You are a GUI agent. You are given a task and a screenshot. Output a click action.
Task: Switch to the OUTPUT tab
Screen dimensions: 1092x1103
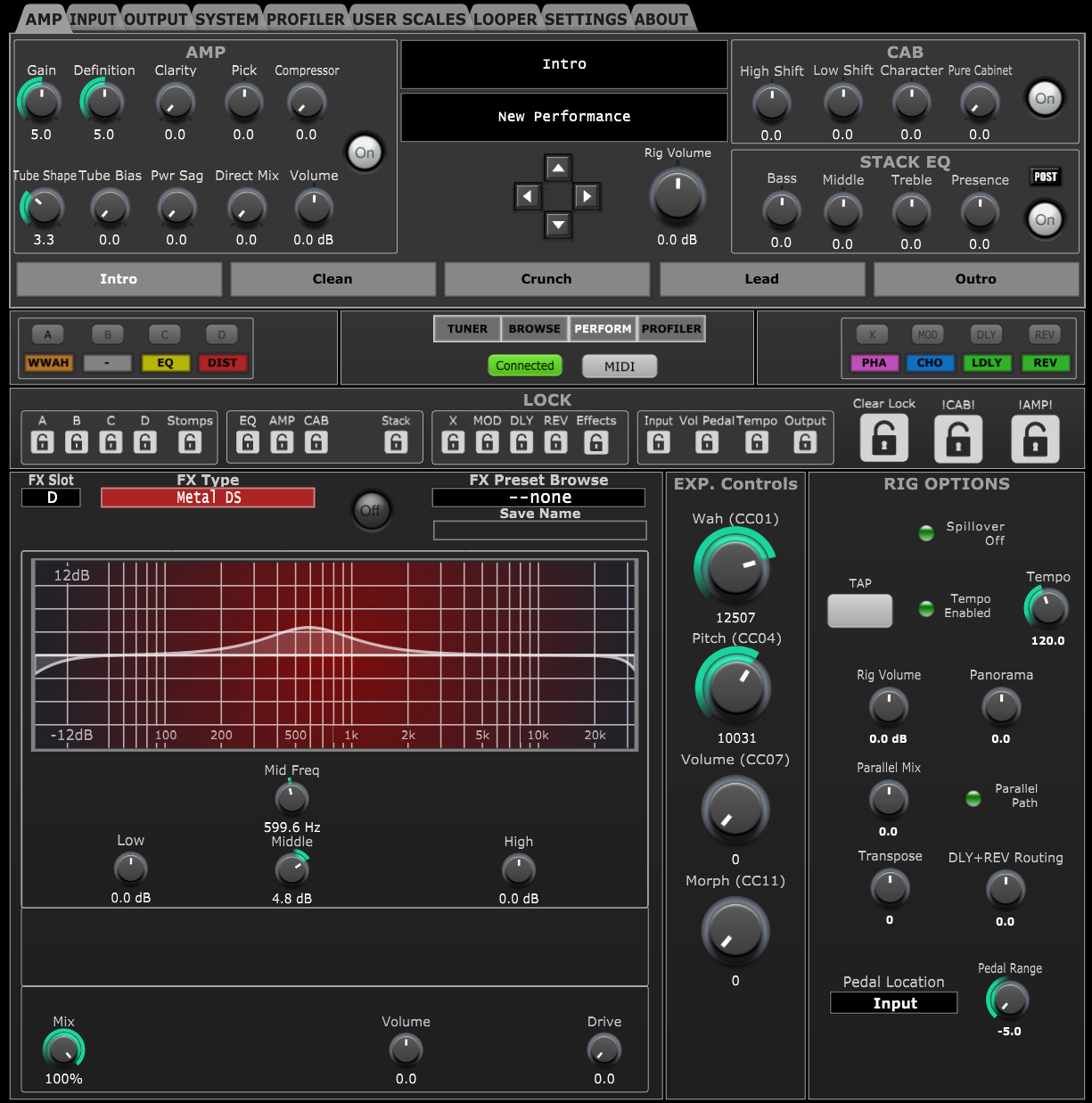point(156,19)
